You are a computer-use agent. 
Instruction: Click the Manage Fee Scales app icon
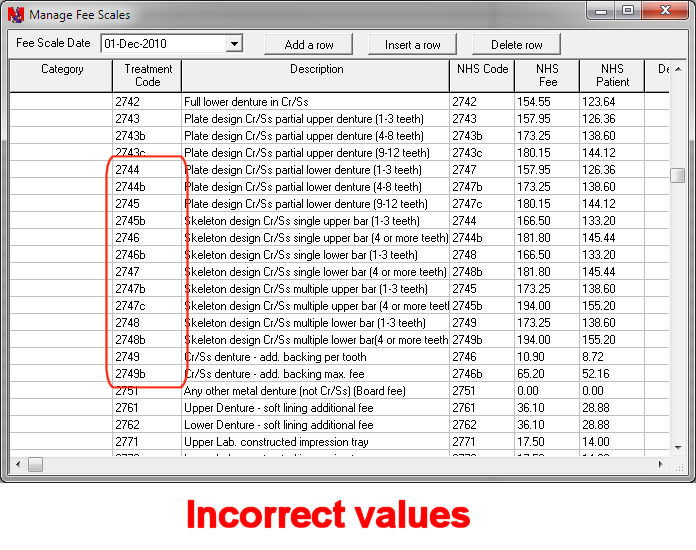(16, 15)
